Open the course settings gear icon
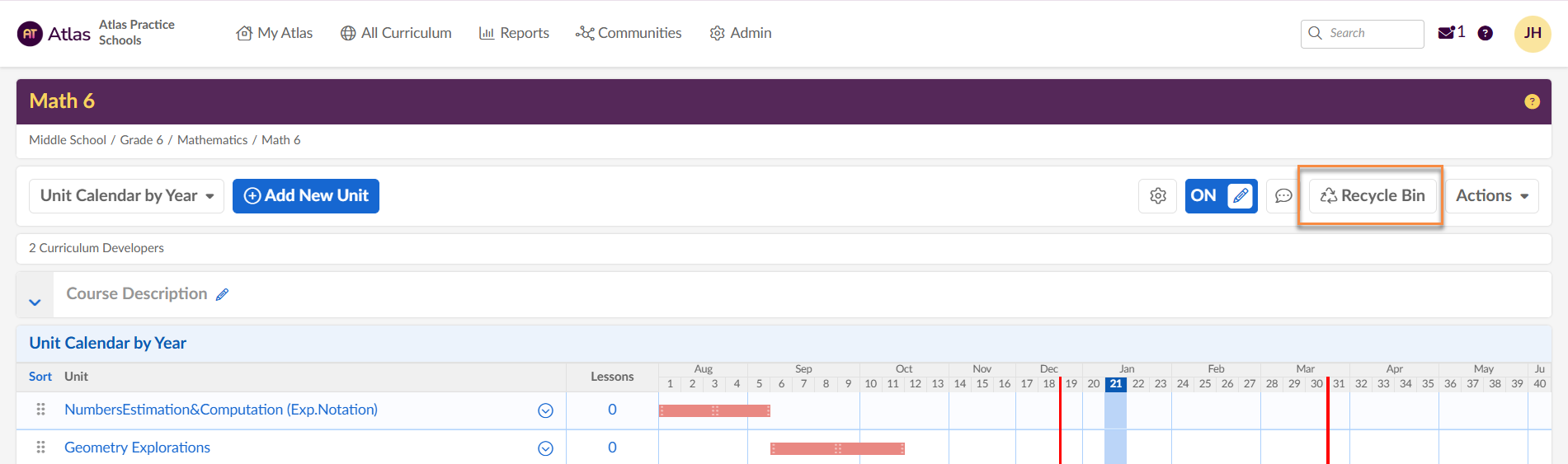The height and width of the screenshot is (464, 1568). pos(1157,196)
